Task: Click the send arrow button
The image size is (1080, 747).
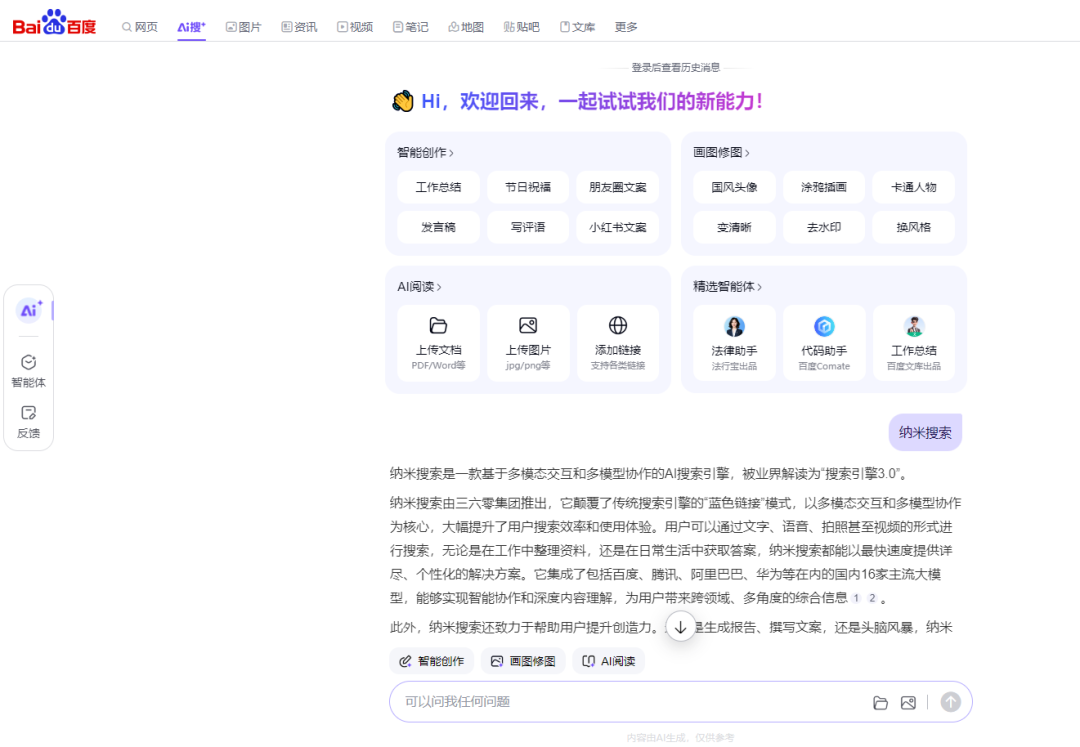Action: point(951,702)
